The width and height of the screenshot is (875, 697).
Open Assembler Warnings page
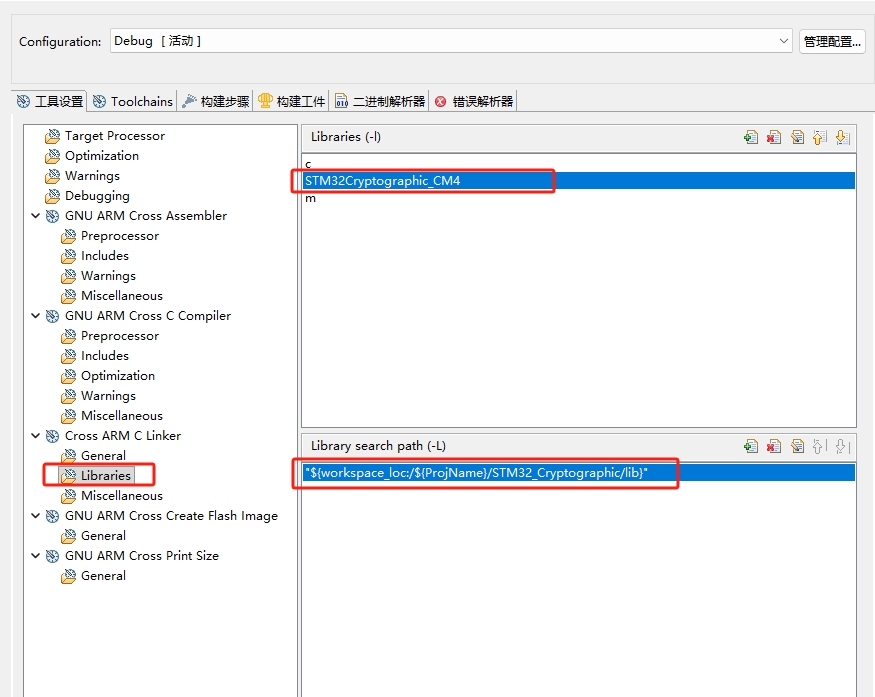pyautogui.click(x=108, y=276)
